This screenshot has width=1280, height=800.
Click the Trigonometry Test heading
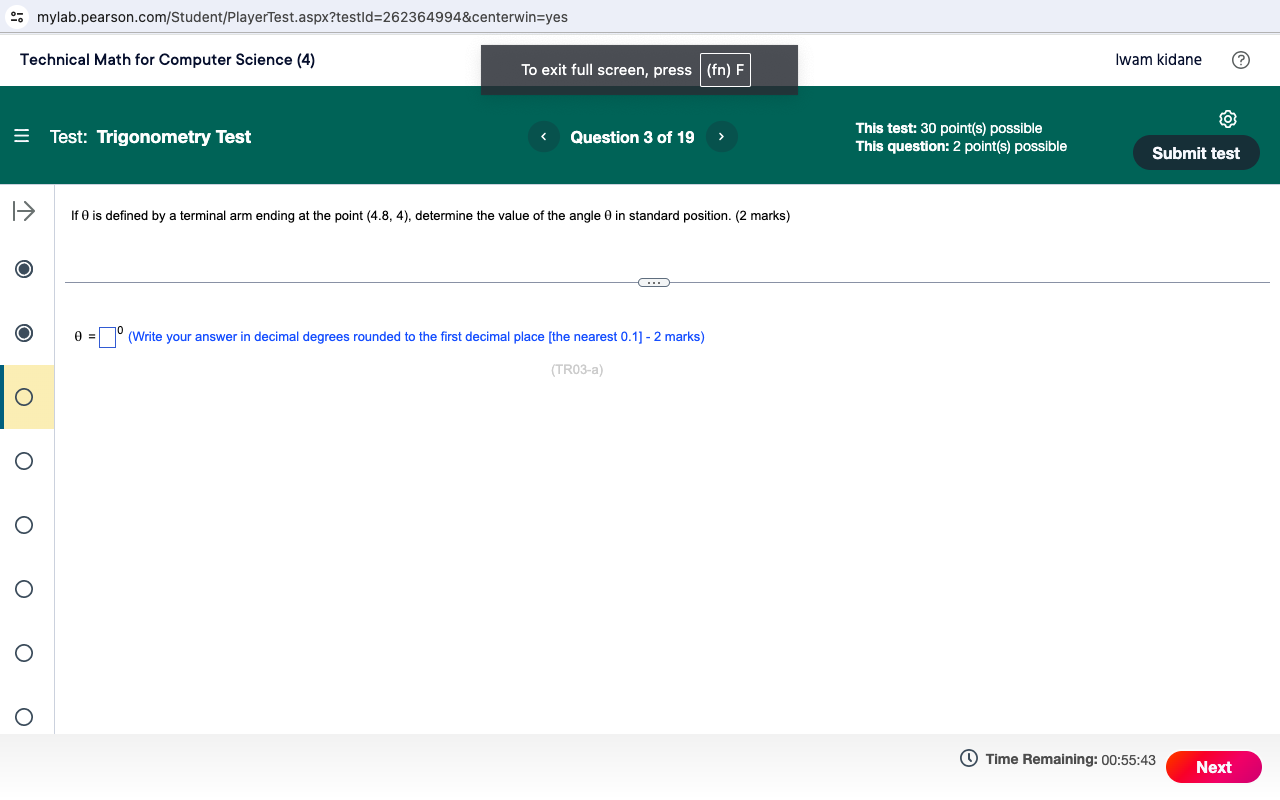coord(174,137)
